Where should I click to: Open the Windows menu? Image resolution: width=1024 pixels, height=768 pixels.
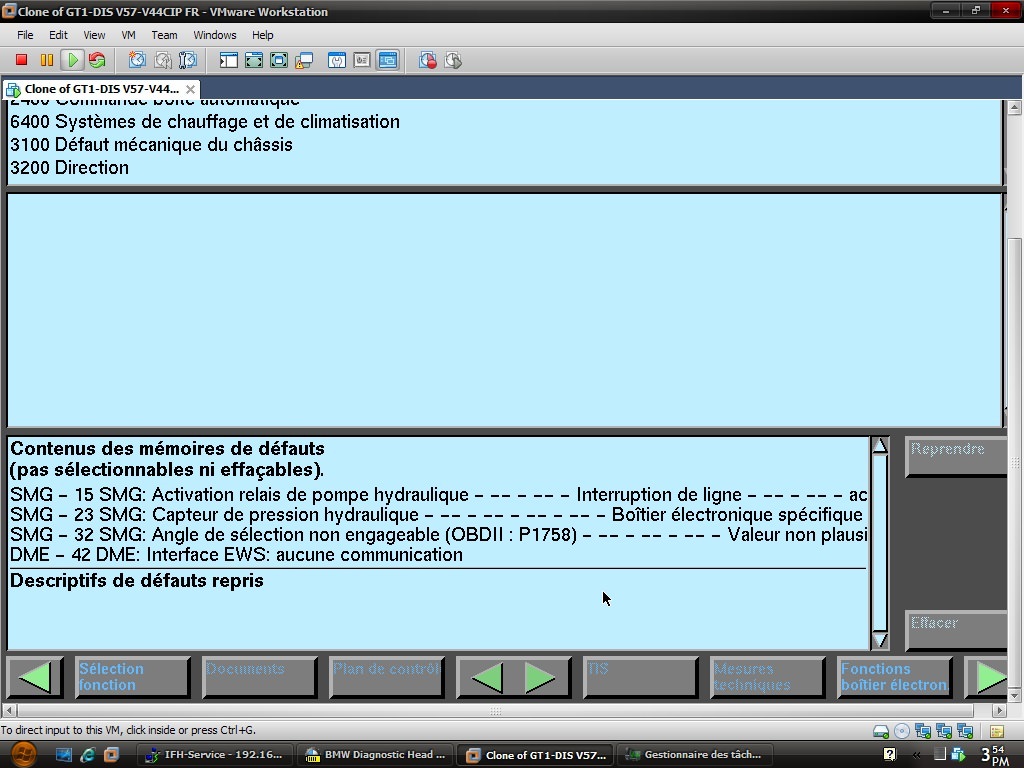click(x=214, y=35)
